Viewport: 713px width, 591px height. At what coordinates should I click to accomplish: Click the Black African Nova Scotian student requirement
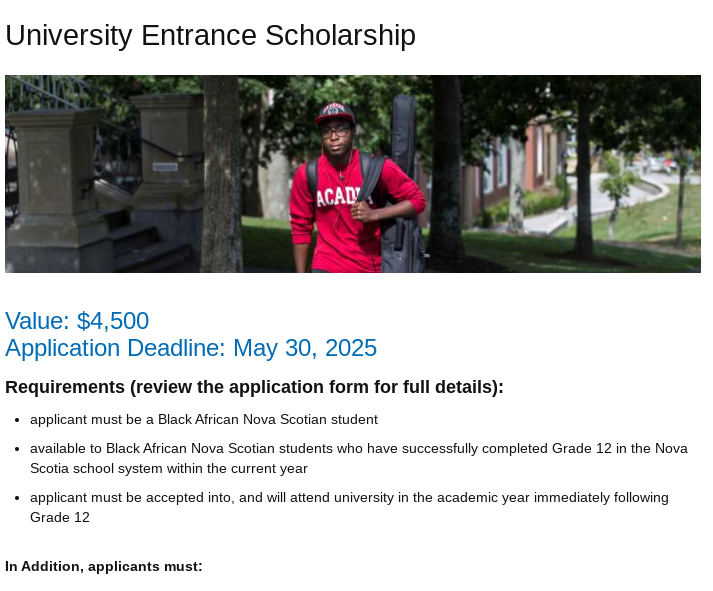(x=204, y=419)
